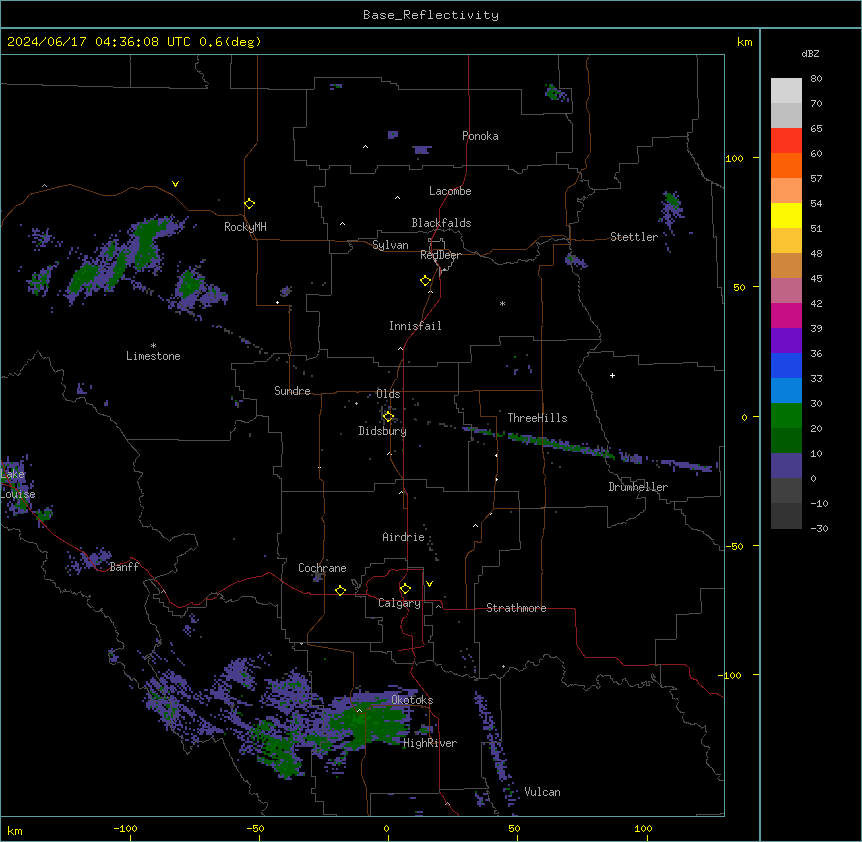The width and height of the screenshot is (862, 842).
Task: Pick the red 65-60 dBZ legend swatch
Action: (786, 141)
